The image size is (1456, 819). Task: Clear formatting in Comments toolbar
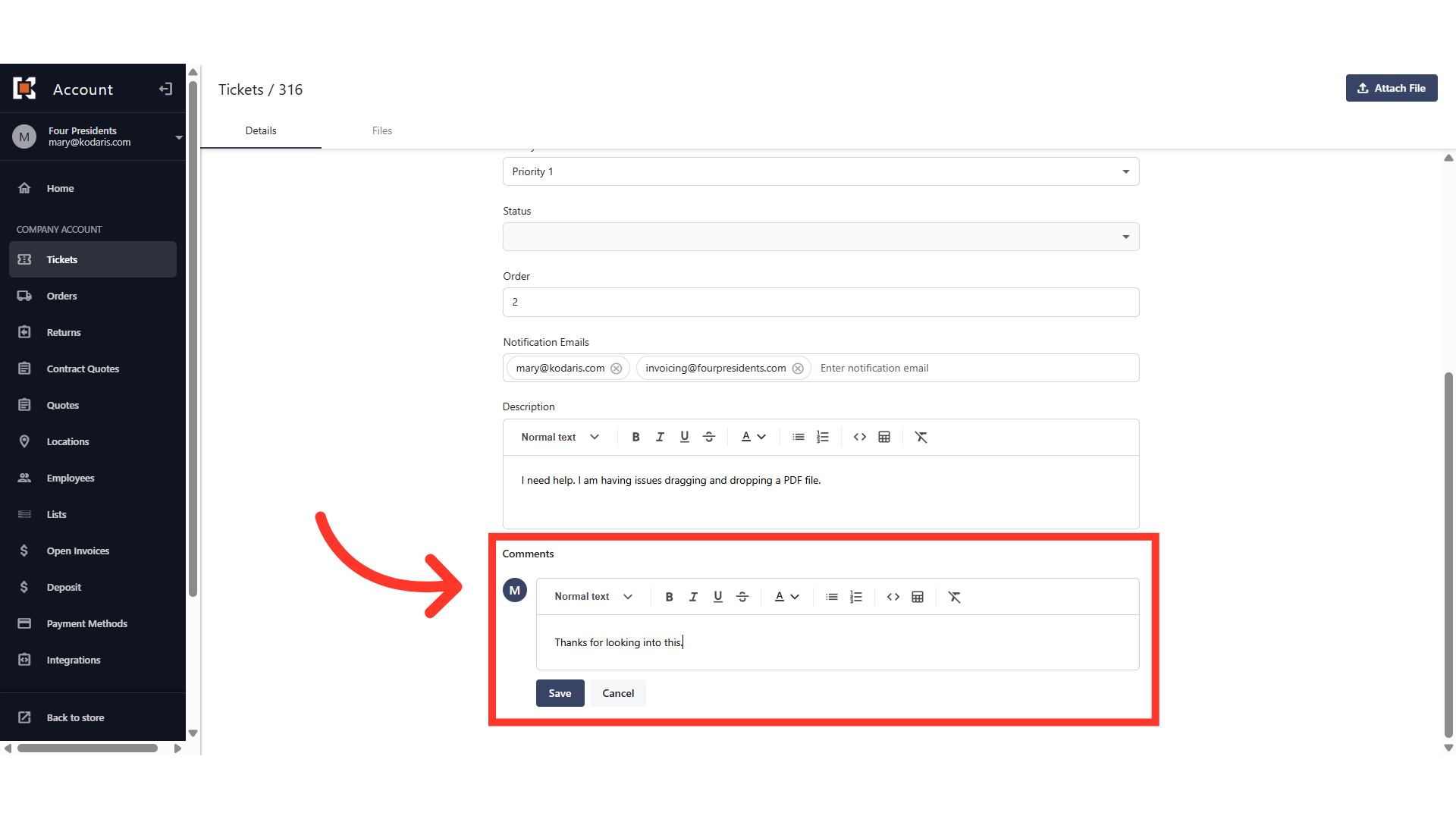955,597
